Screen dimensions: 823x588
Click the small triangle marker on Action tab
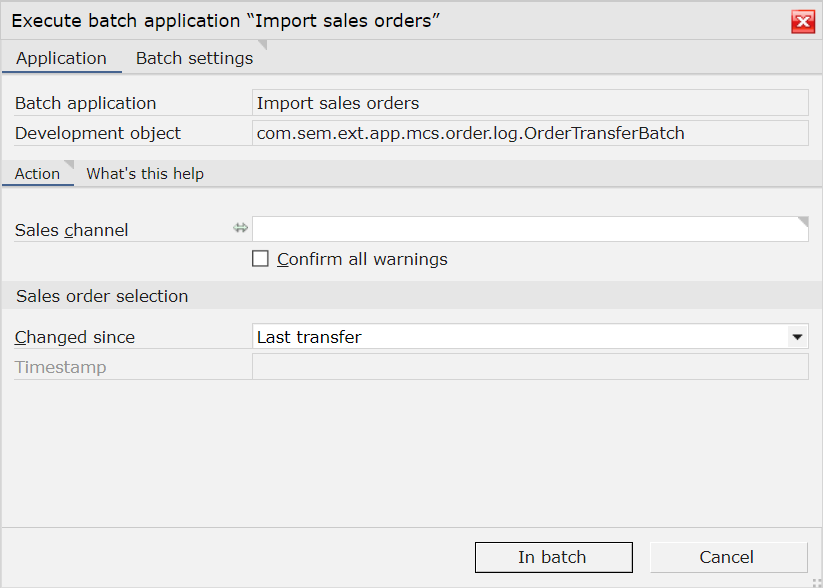[69, 165]
